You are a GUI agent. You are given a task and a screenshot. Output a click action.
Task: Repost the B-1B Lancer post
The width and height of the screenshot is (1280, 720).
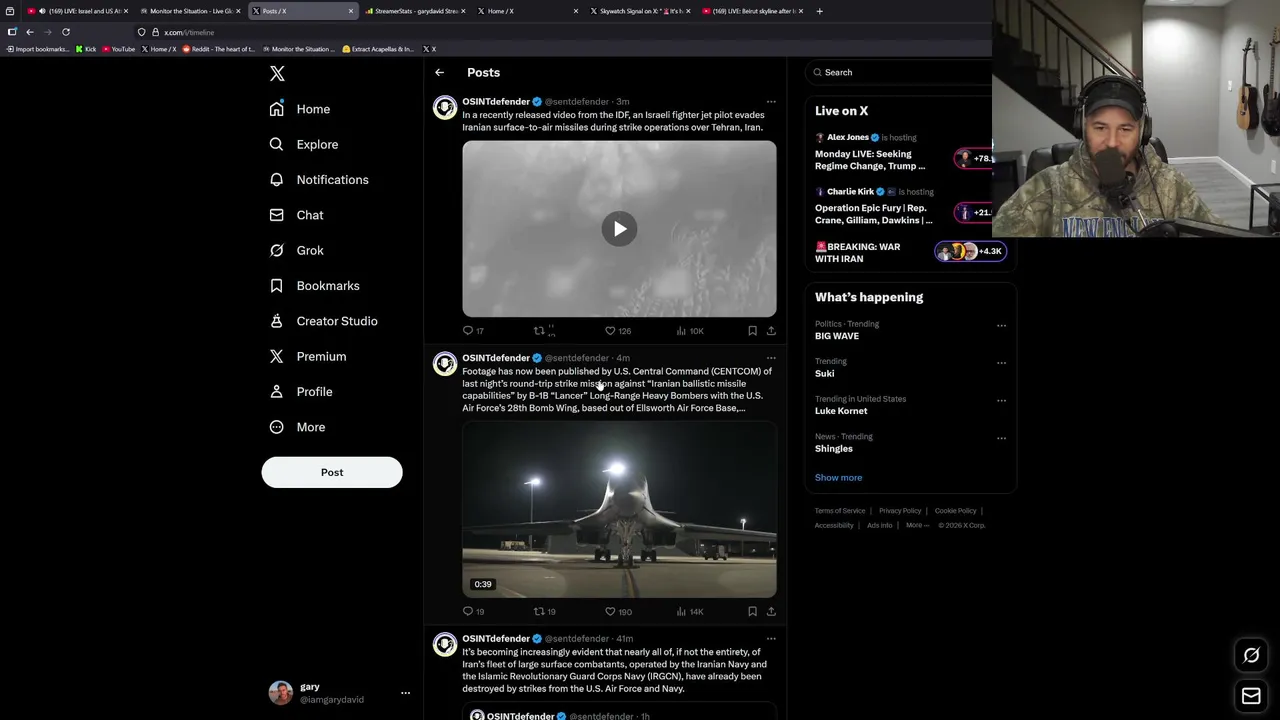point(544,611)
